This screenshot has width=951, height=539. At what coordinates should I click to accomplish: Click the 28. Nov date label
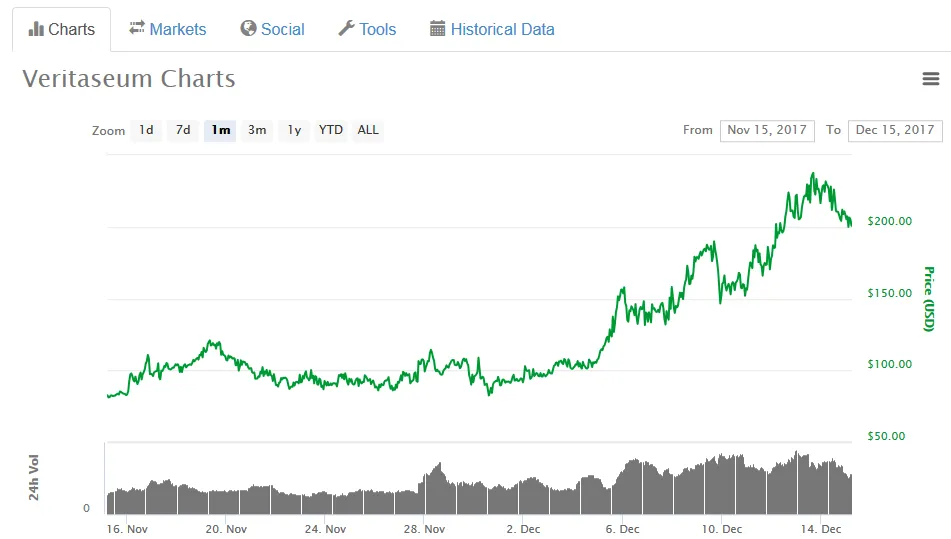click(x=425, y=529)
